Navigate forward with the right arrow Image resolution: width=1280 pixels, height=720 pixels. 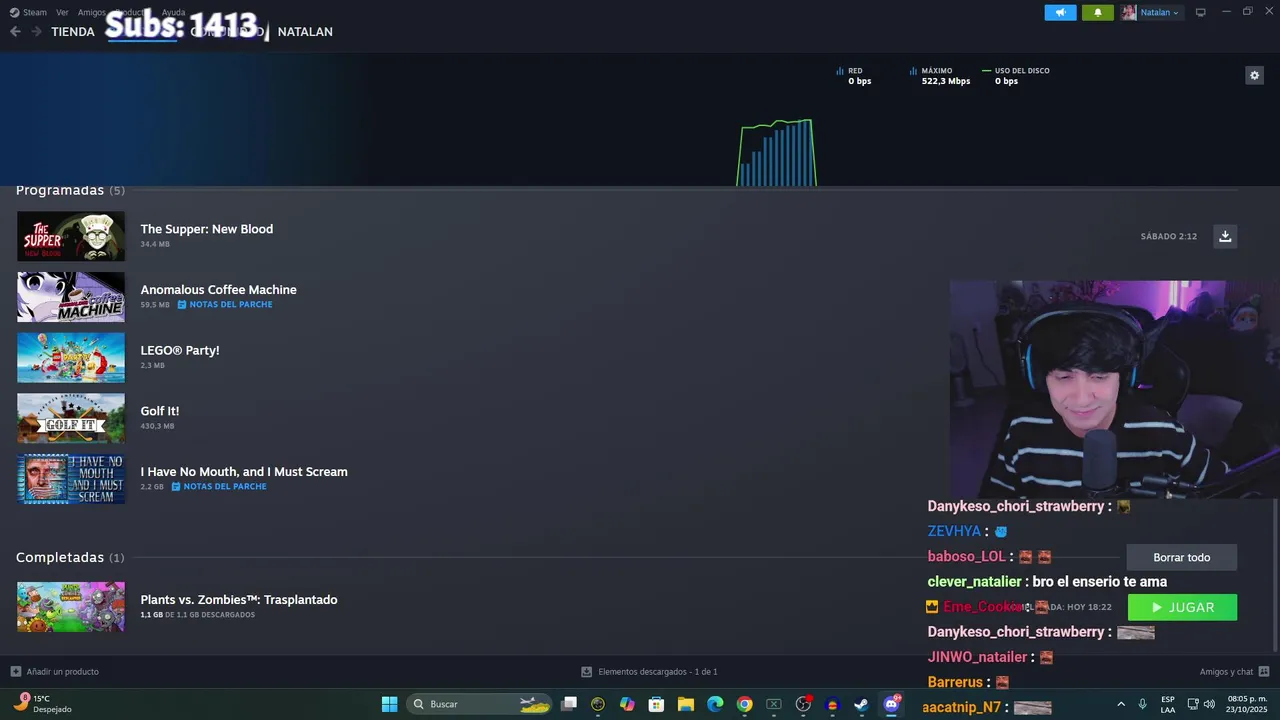point(36,32)
